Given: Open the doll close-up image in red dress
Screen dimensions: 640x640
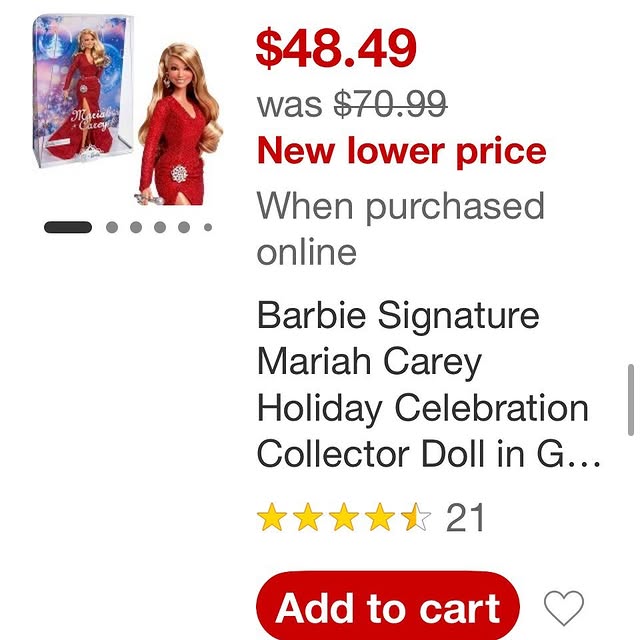Looking at the screenshot, I should tap(178, 122).
